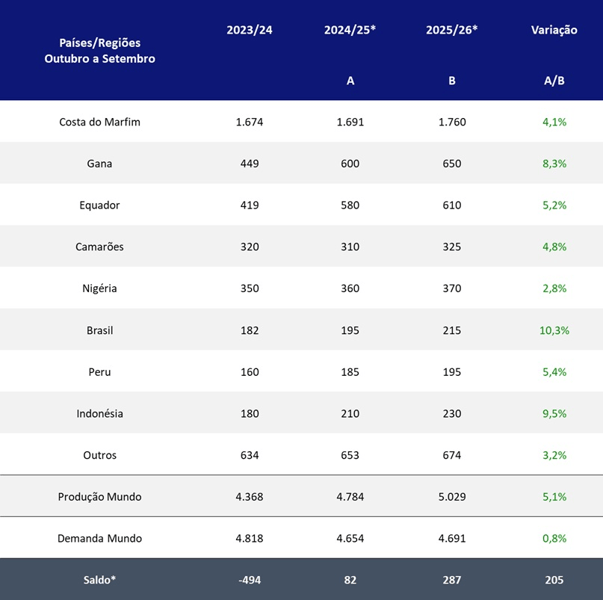Screen dimensions: 603x600
Task: Click Produção Mundo value 5.029
Action: click(x=452, y=497)
